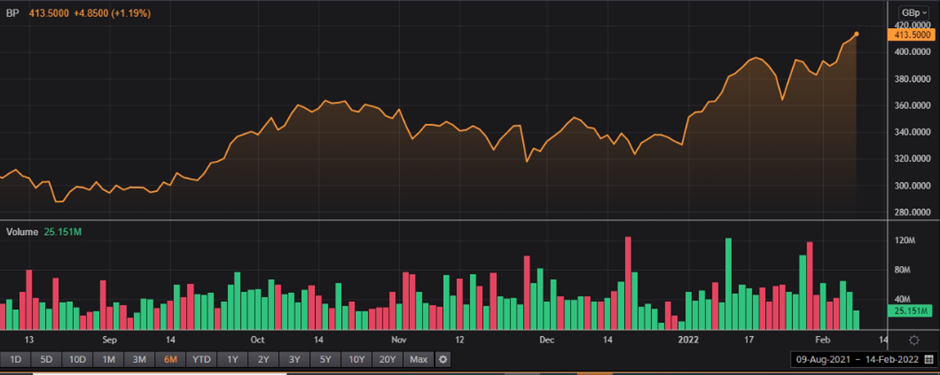Select the 5D time range
This screenshot has width=940, height=375.
[x=46, y=359]
